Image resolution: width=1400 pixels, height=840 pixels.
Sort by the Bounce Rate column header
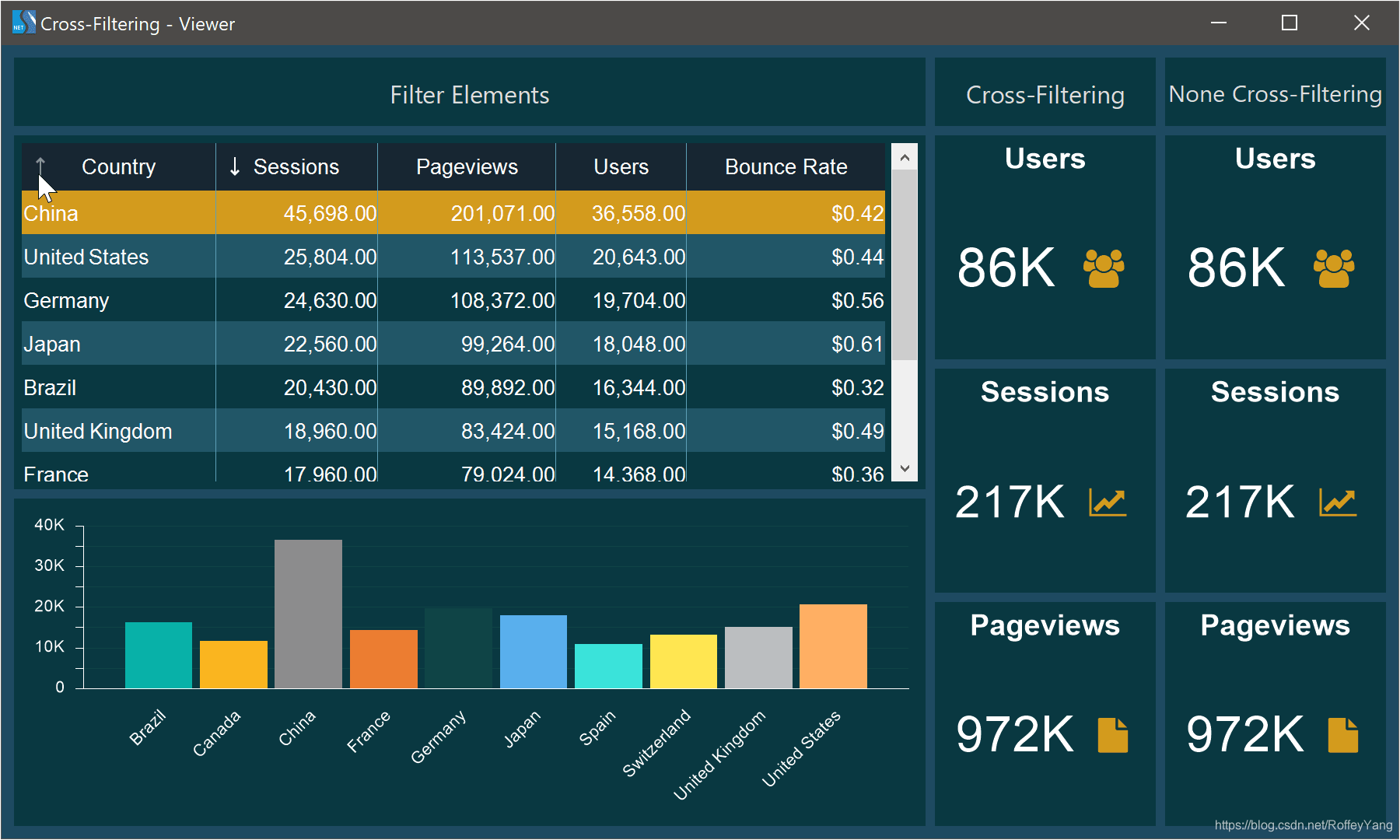click(x=786, y=166)
